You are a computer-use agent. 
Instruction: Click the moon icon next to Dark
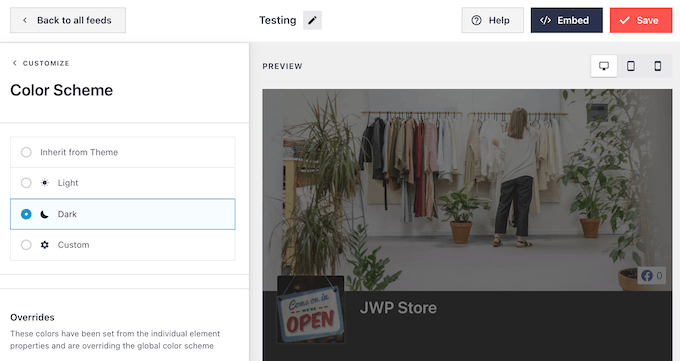(45, 214)
